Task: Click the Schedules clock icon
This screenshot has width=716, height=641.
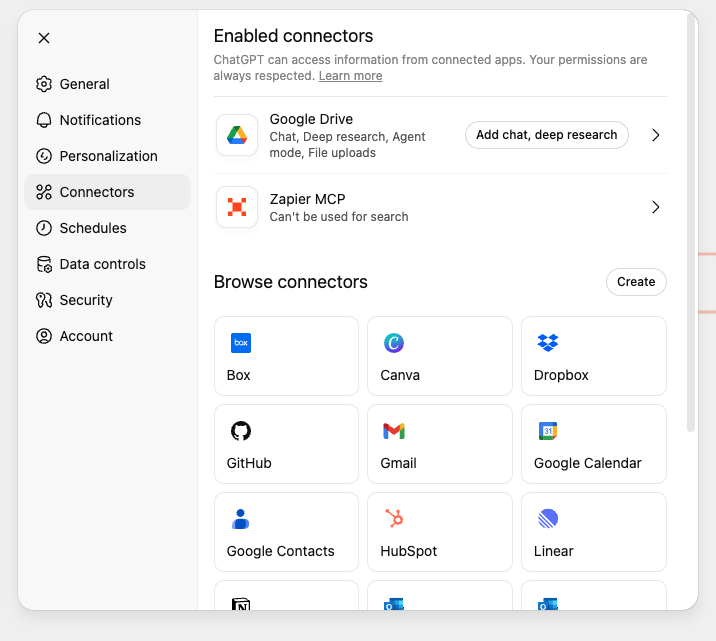Action: point(44,228)
